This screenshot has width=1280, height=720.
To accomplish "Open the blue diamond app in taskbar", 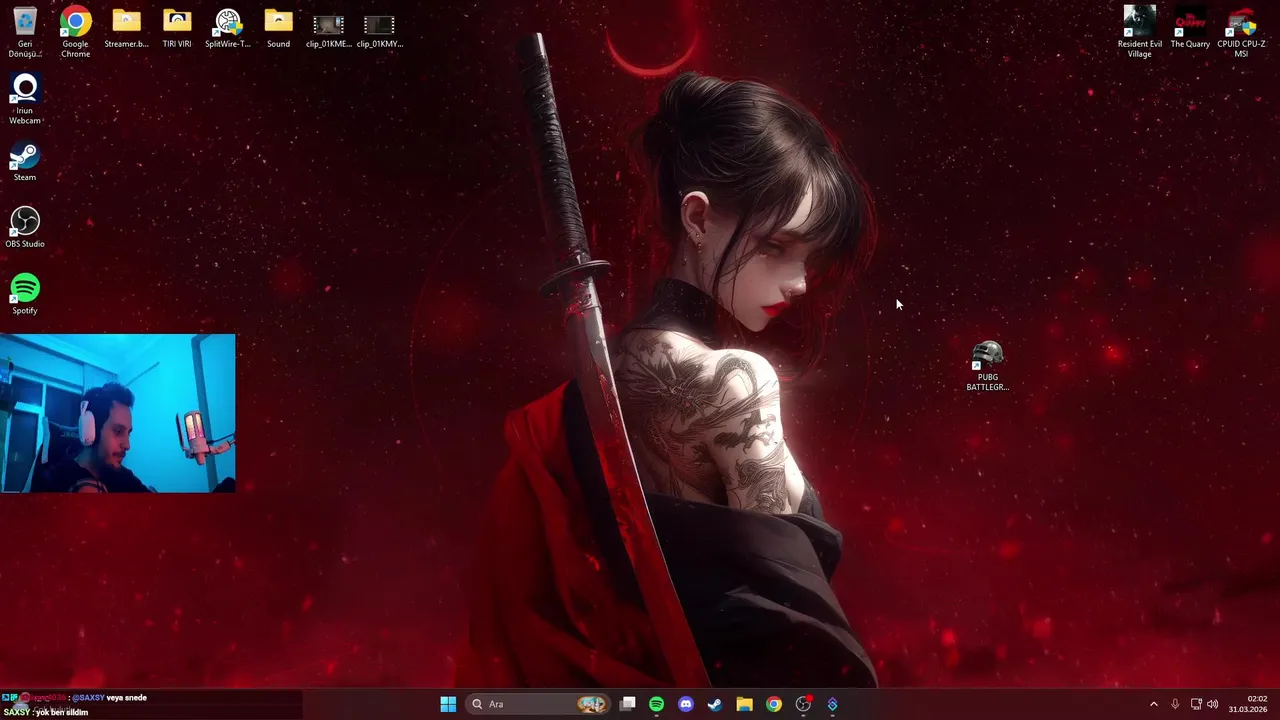I will click(832, 704).
